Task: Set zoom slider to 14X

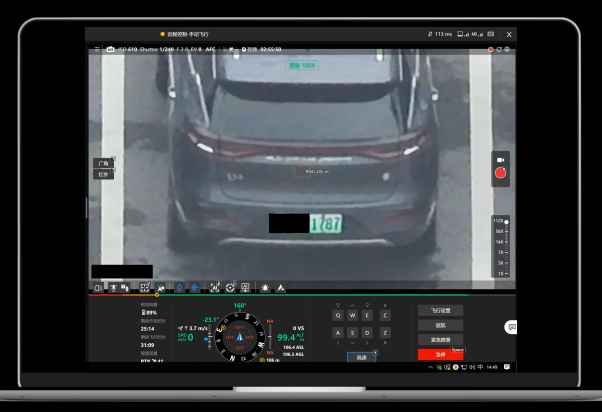Action: (500, 242)
